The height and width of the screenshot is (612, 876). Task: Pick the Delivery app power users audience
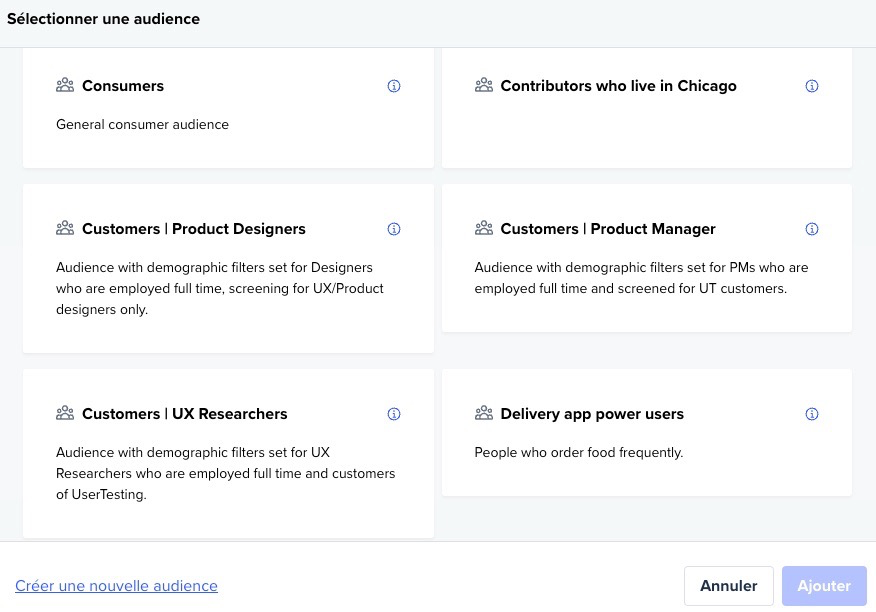click(647, 433)
